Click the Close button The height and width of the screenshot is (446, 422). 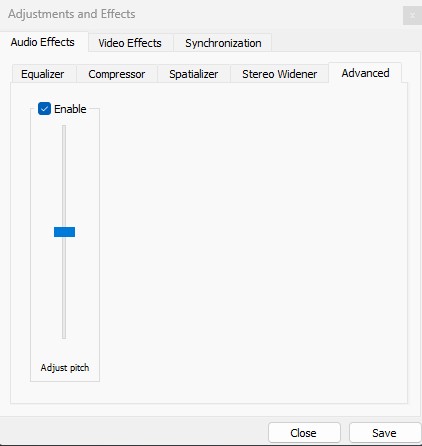click(x=304, y=433)
